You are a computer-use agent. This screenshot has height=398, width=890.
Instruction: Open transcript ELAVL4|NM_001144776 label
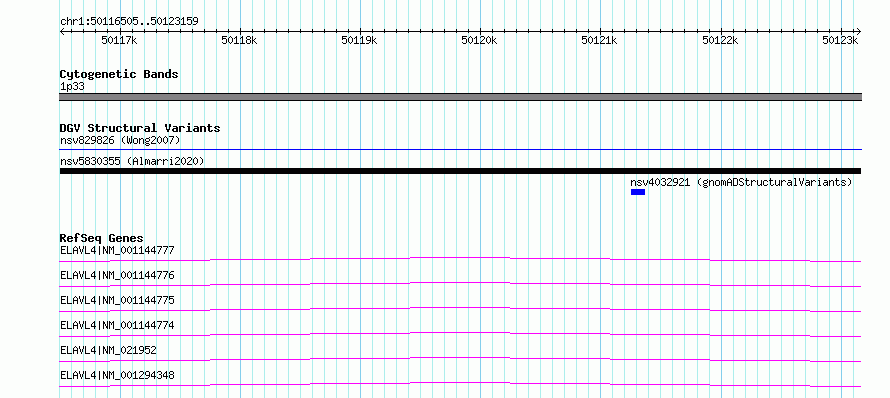(x=117, y=275)
